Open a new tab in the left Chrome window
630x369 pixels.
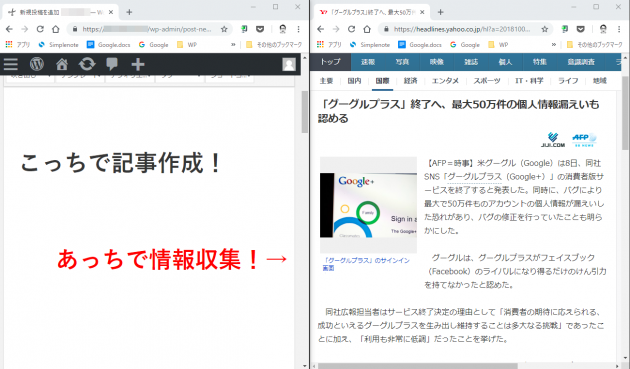point(129,12)
